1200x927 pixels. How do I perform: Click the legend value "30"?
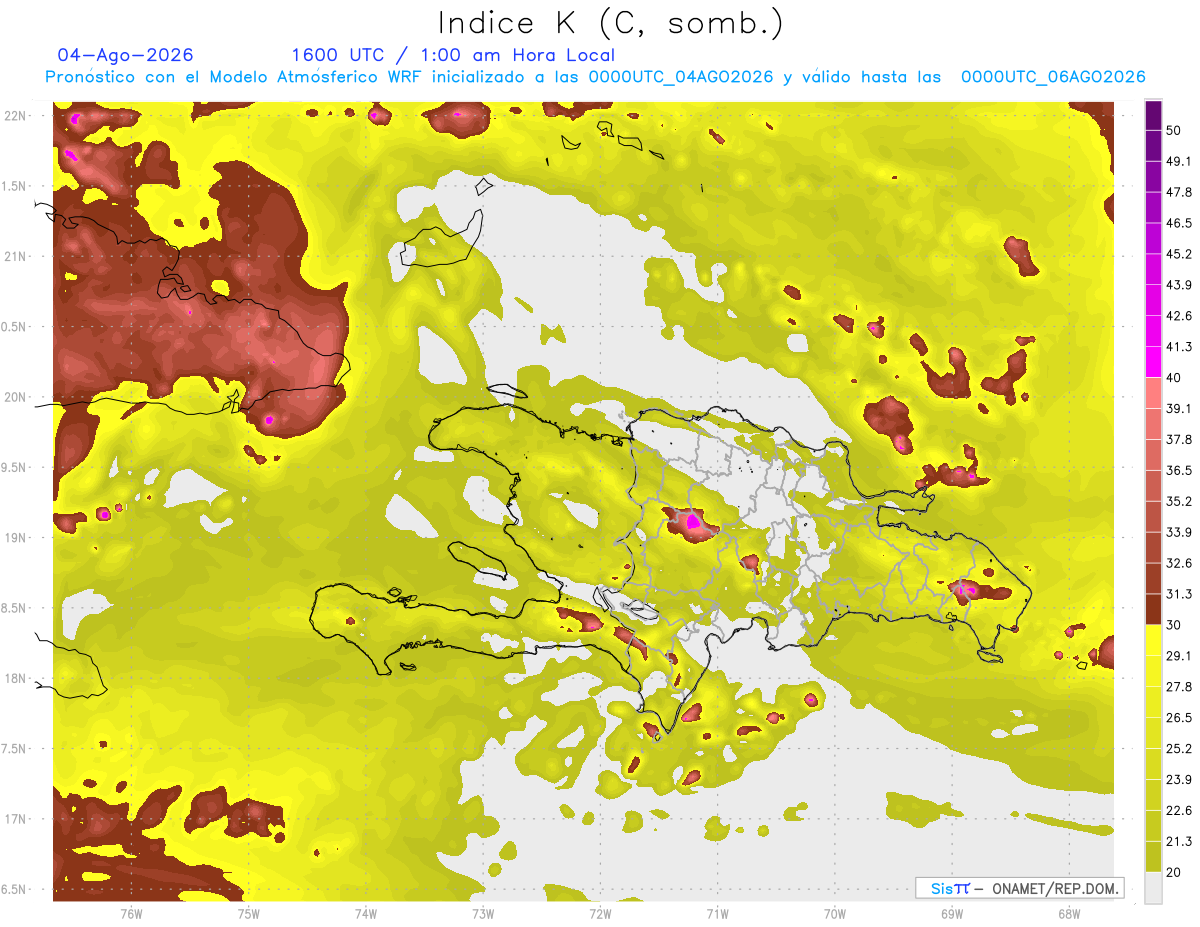(x=1174, y=625)
